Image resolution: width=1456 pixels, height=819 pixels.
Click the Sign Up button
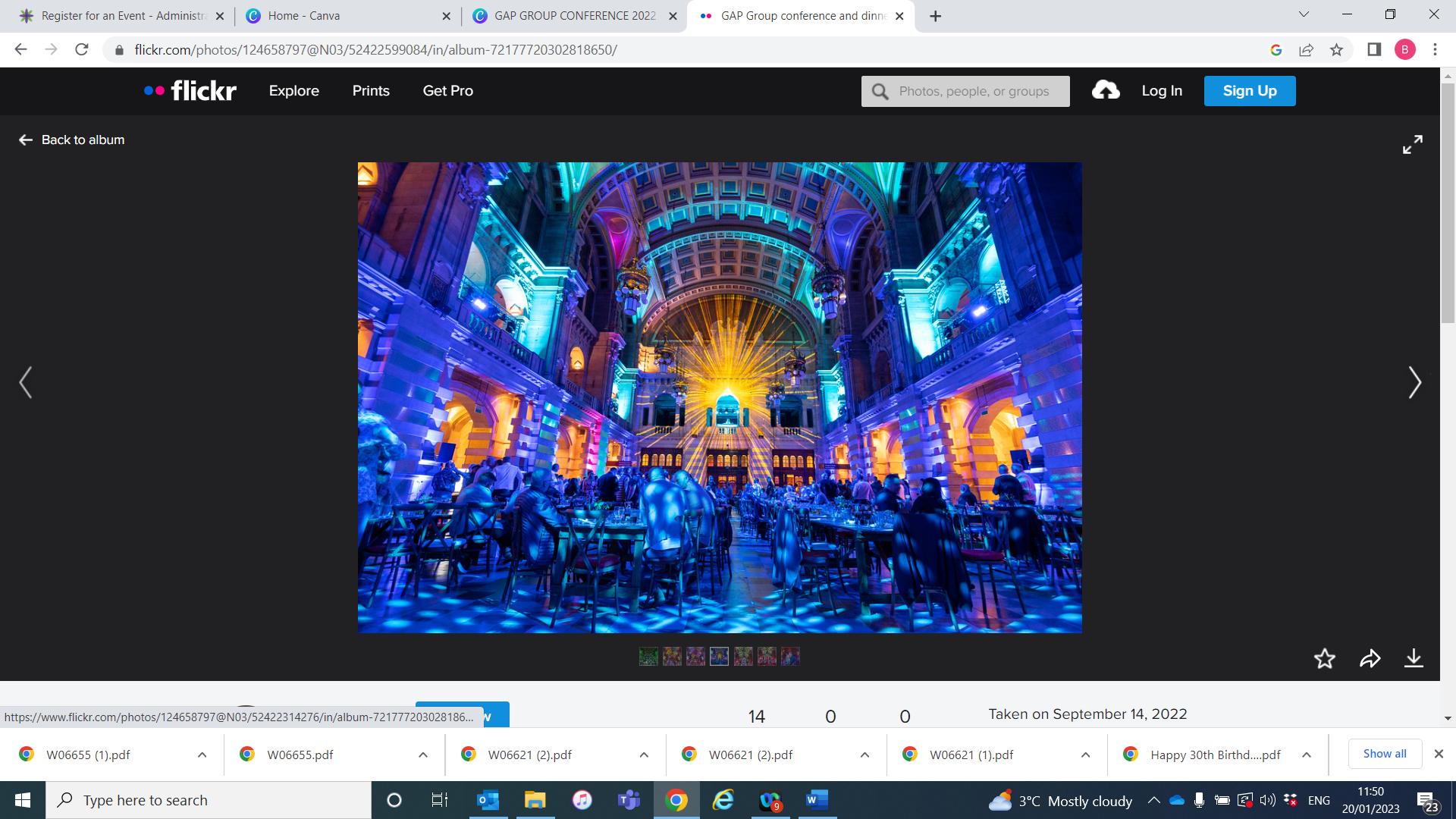tap(1249, 91)
